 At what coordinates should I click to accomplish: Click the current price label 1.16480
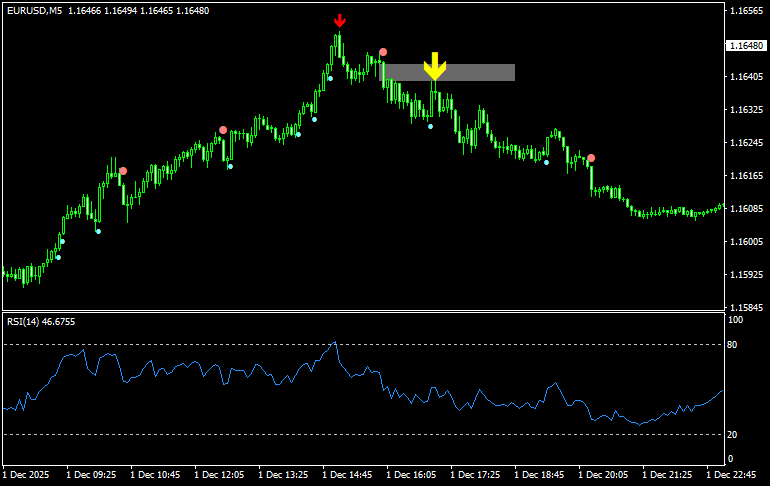coord(746,46)
